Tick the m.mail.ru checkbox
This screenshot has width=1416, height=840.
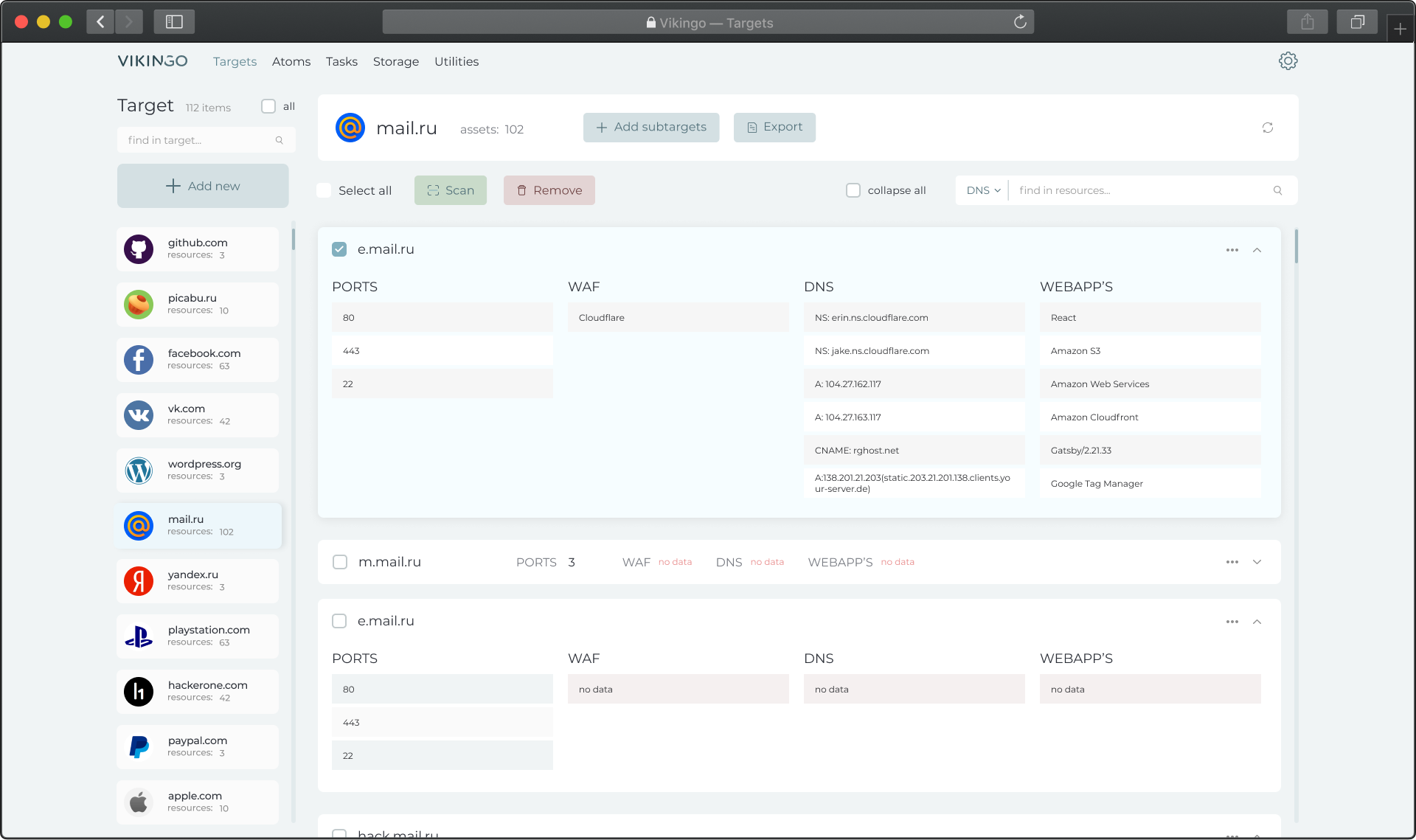click(340, 562)
